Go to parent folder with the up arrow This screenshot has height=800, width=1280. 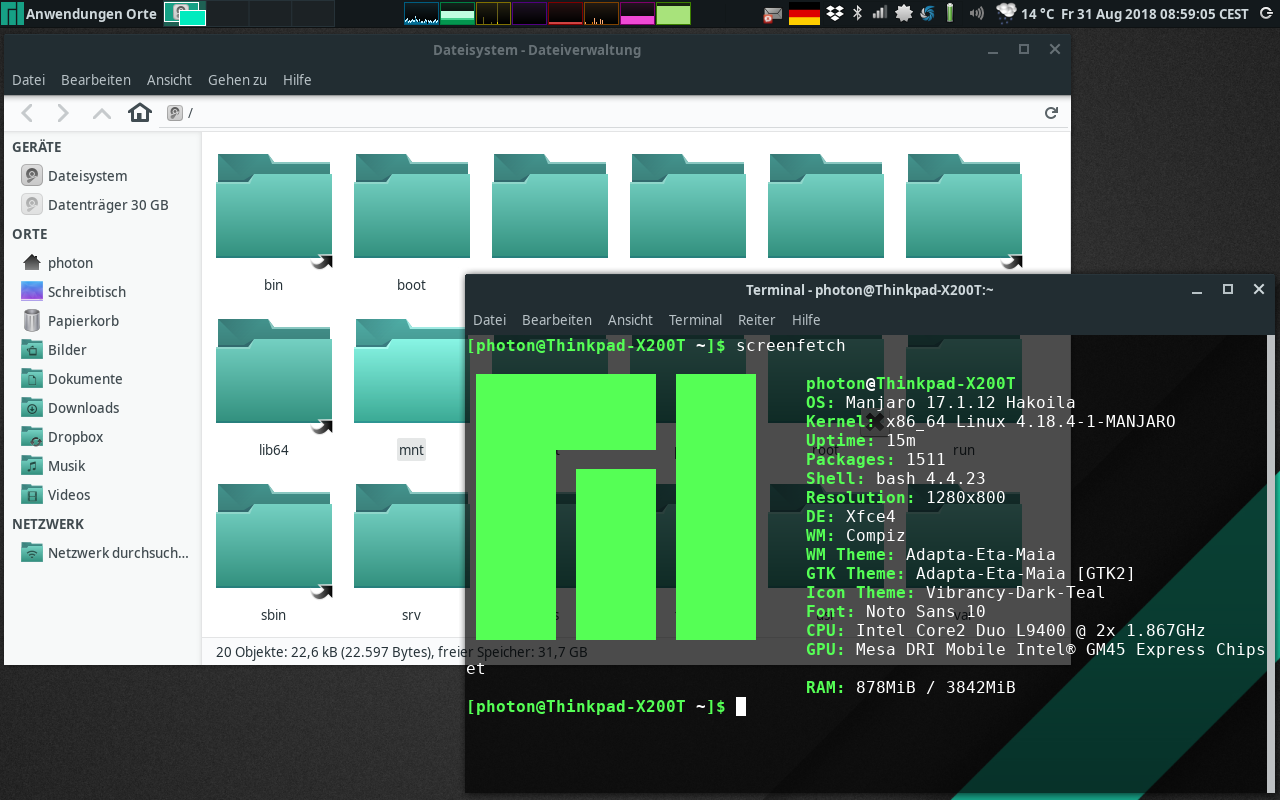click(101, 113)
